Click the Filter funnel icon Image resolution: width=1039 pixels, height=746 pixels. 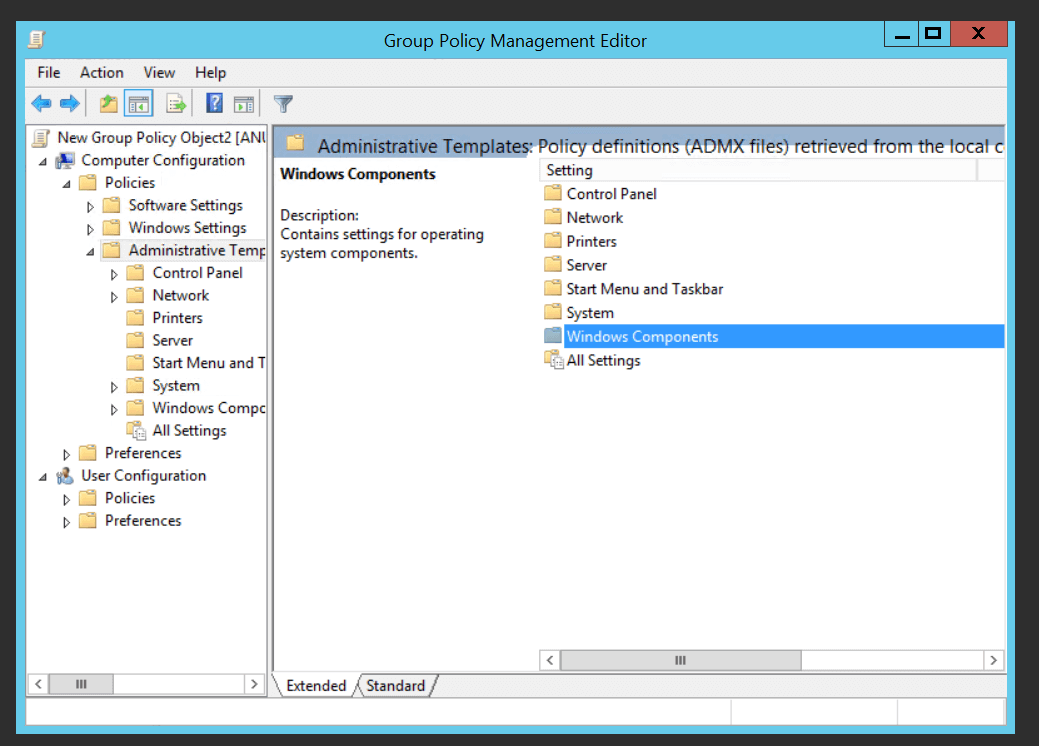(x=284, y=103)
